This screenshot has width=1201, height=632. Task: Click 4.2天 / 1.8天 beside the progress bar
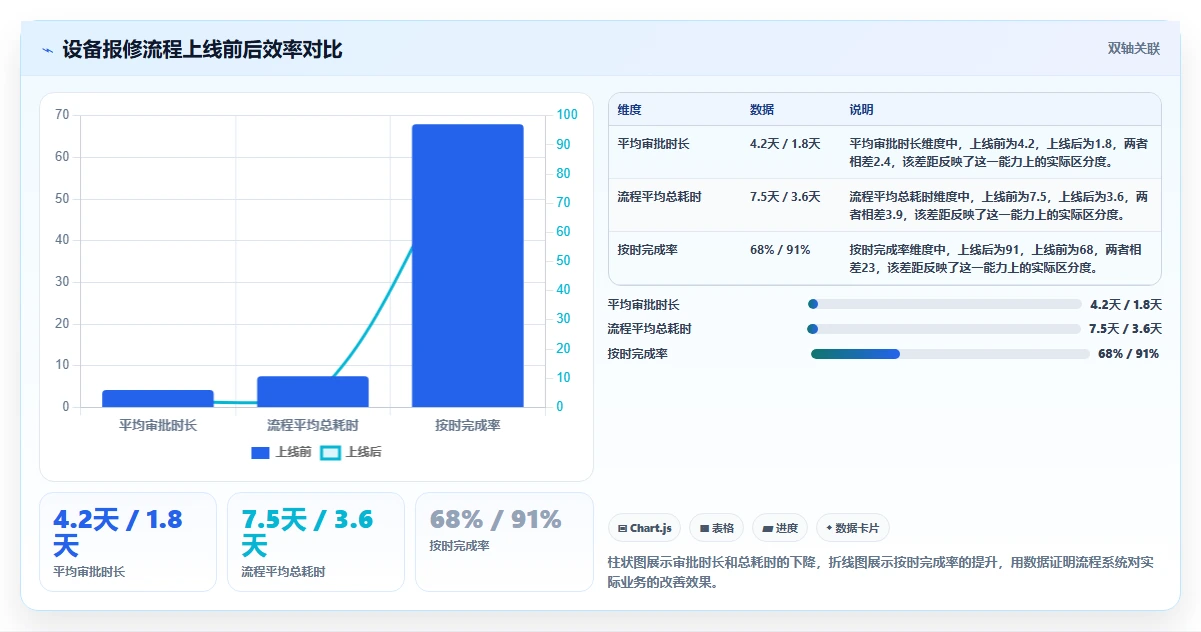point(1126,304)
